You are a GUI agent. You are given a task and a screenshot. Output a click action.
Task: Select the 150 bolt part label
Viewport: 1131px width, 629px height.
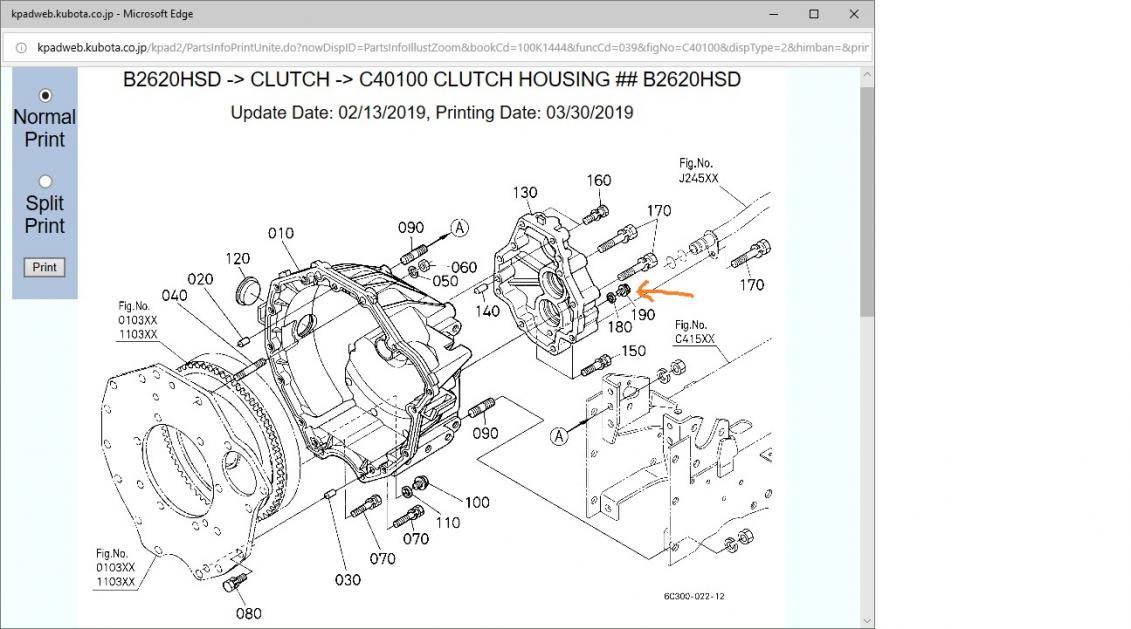point(633,351)
